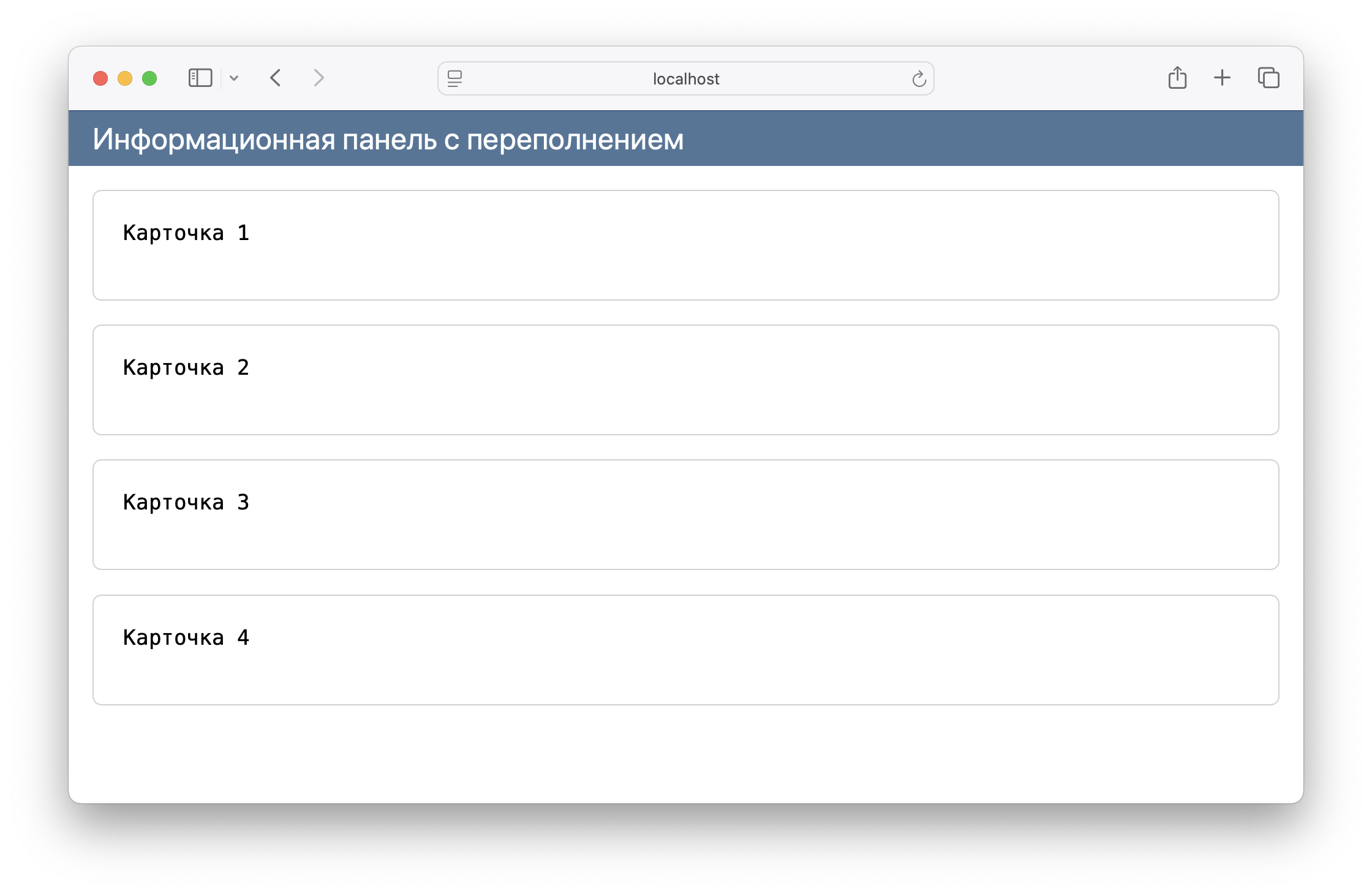This screenshot has height=894, width=1372.
Task: Go back using the back arrow
Action: pyautogui.click(x=276, y=78)
